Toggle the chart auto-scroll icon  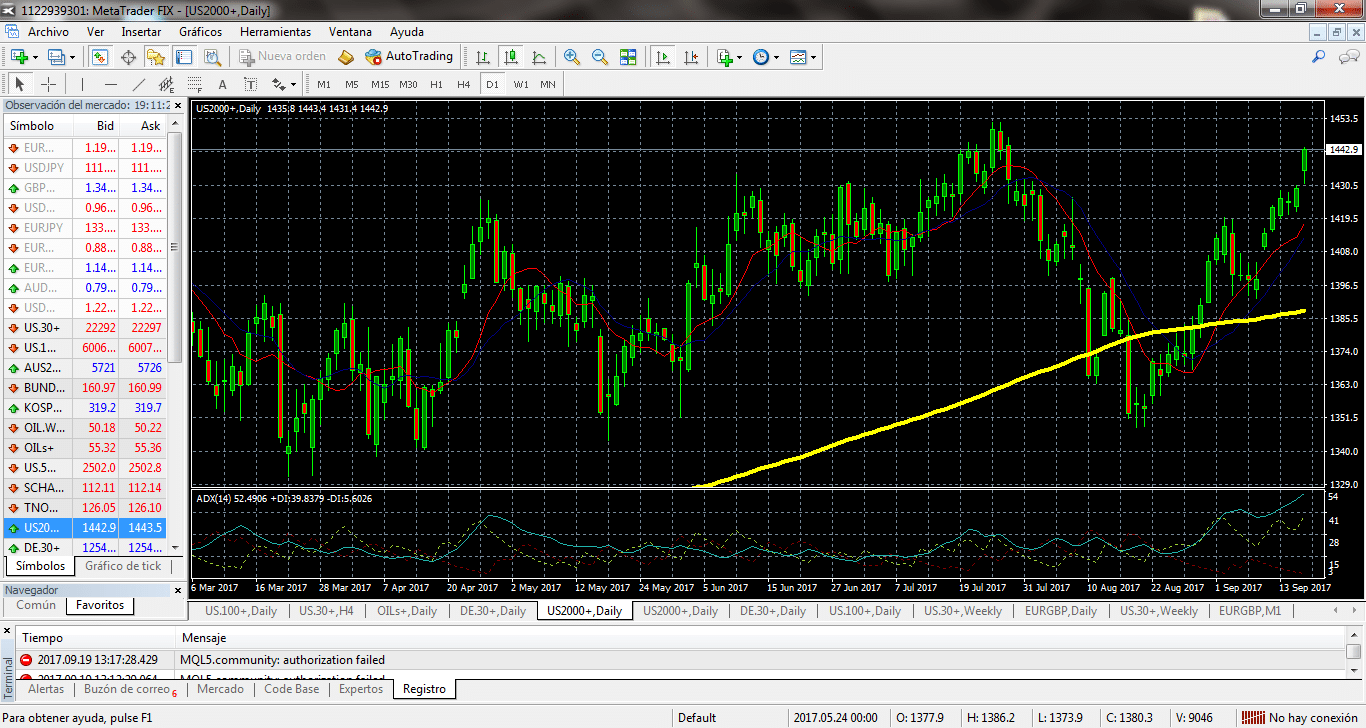[662, 57]
